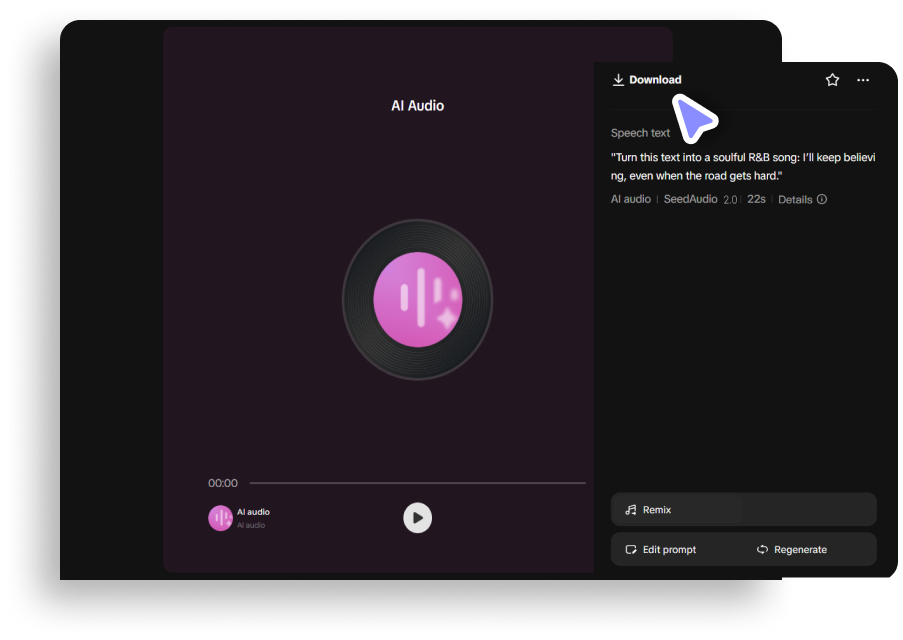
Task: Click the Regenerate loop icon
Action: (x=762, y=550)
